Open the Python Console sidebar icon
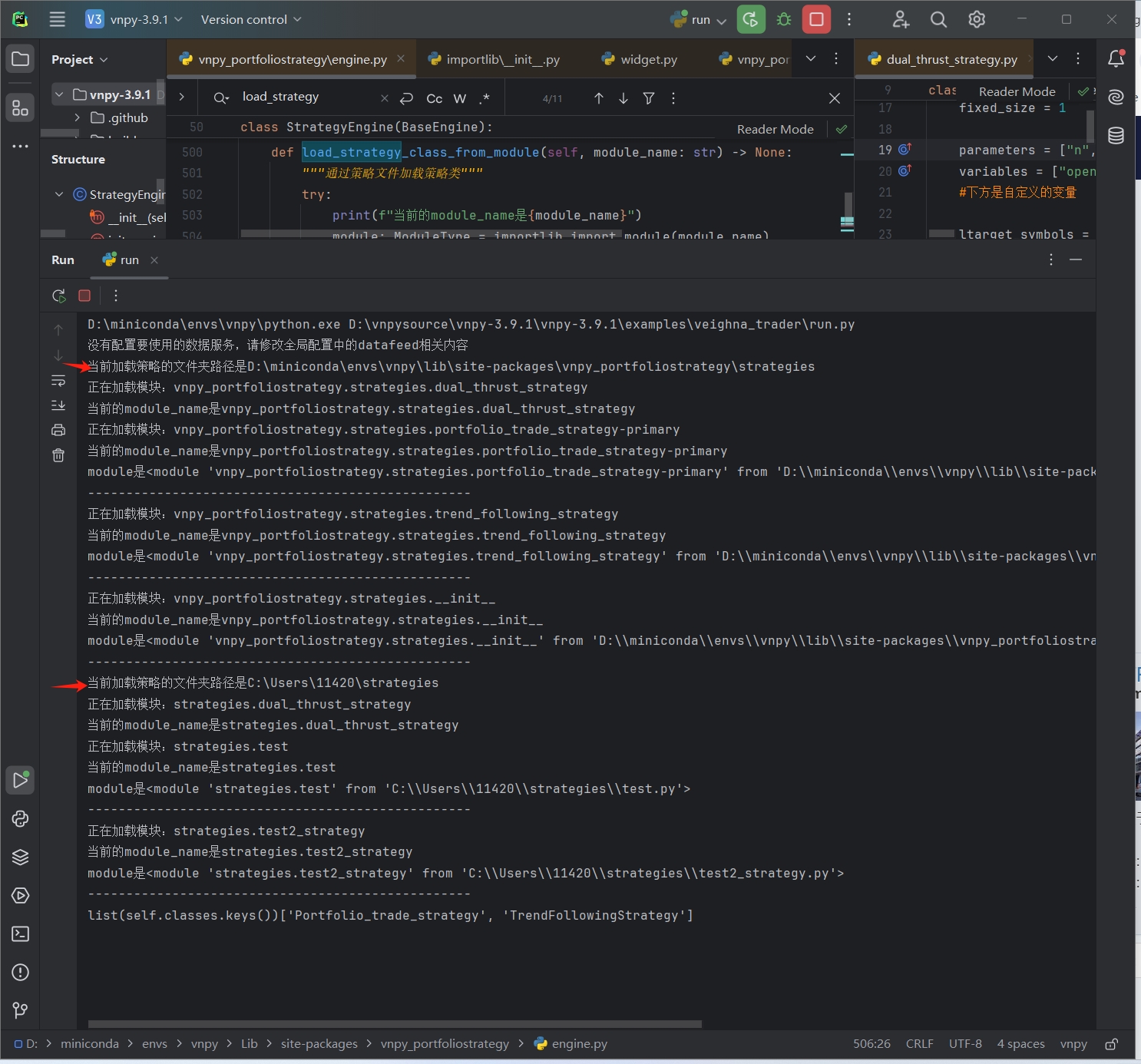This screenshot has height=1064, width=1141. [21, 819]
